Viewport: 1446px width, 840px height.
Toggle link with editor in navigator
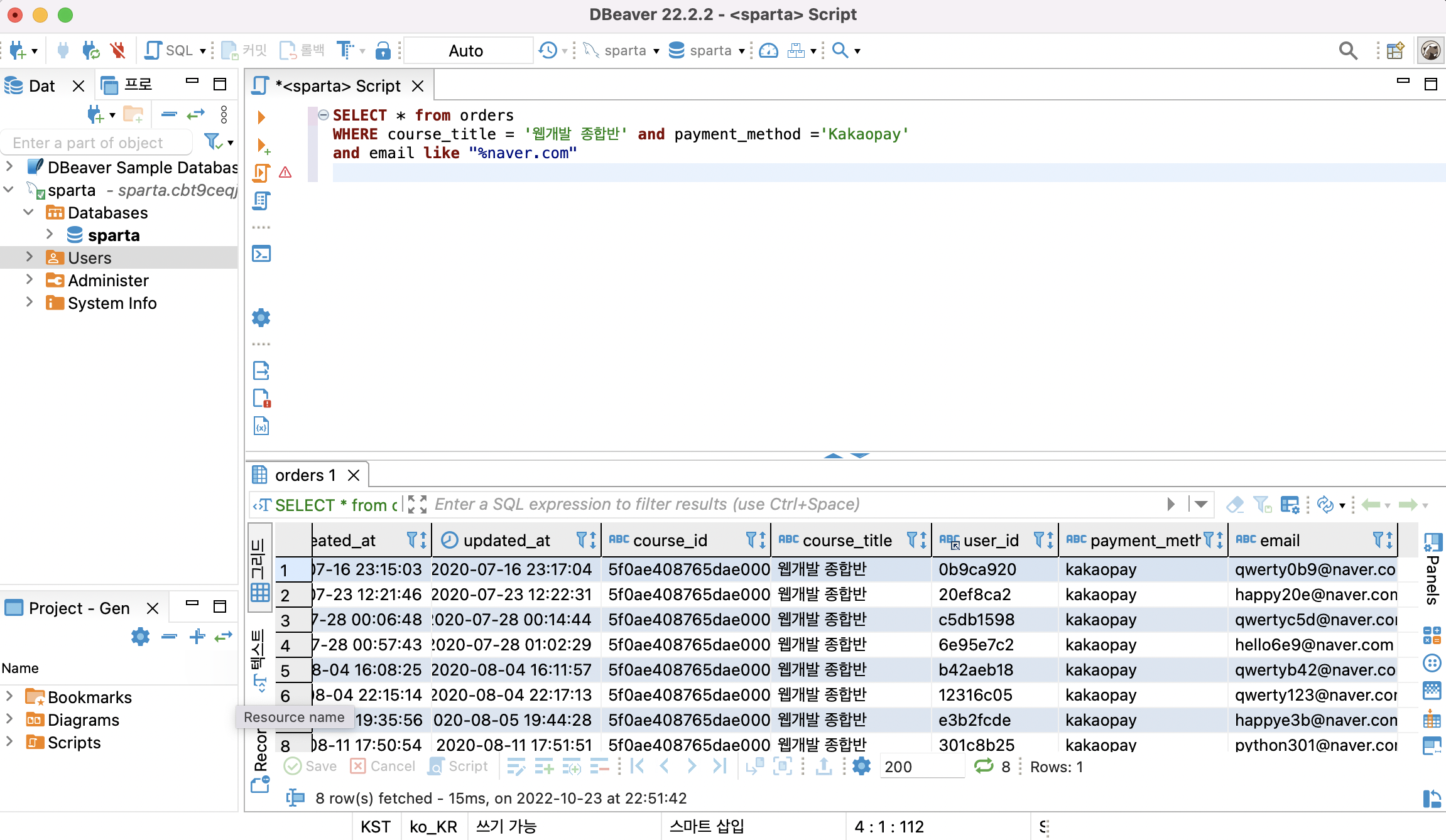pos(196,114)
